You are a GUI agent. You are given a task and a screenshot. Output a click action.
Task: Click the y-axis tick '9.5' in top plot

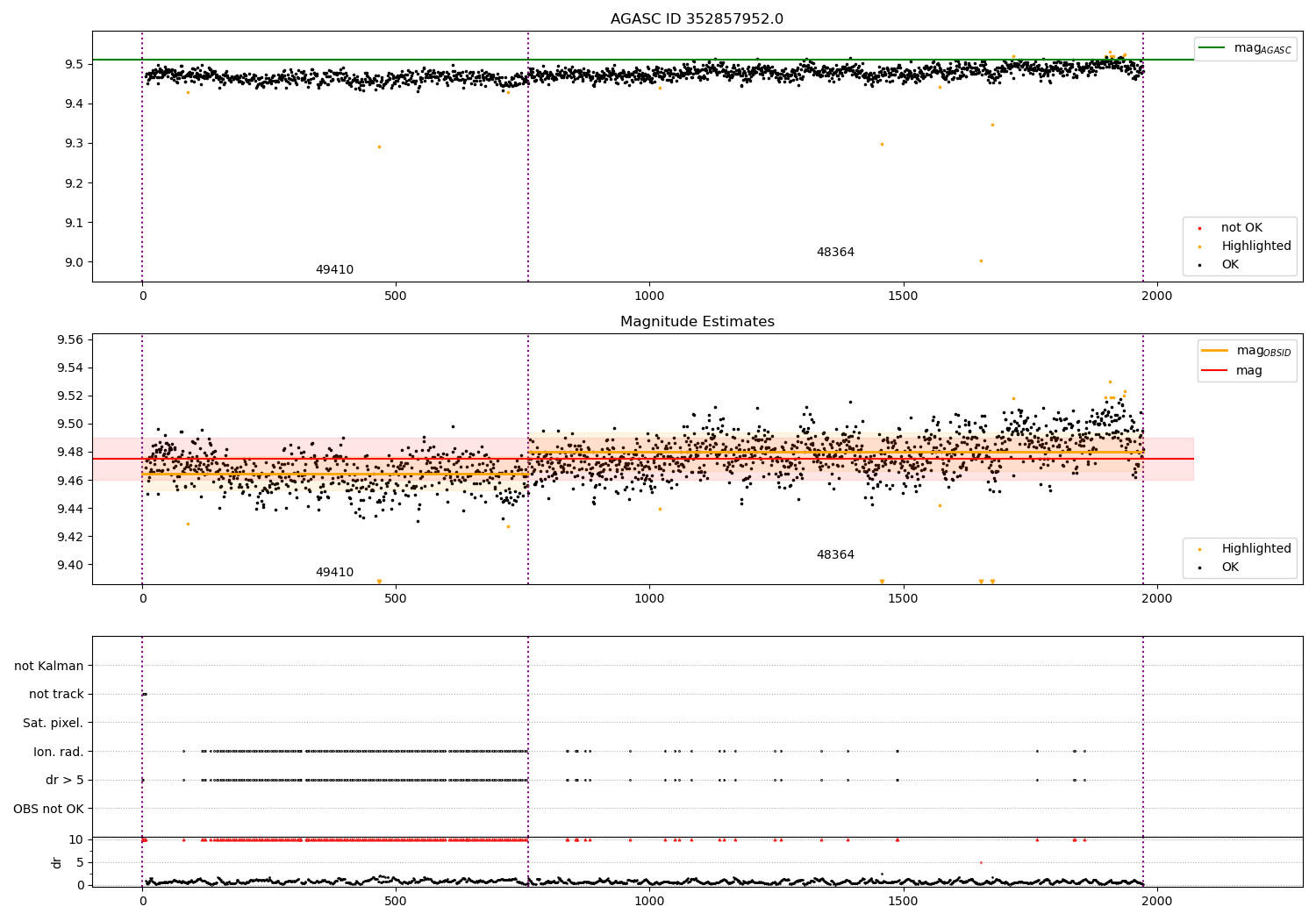click(74, 65)
